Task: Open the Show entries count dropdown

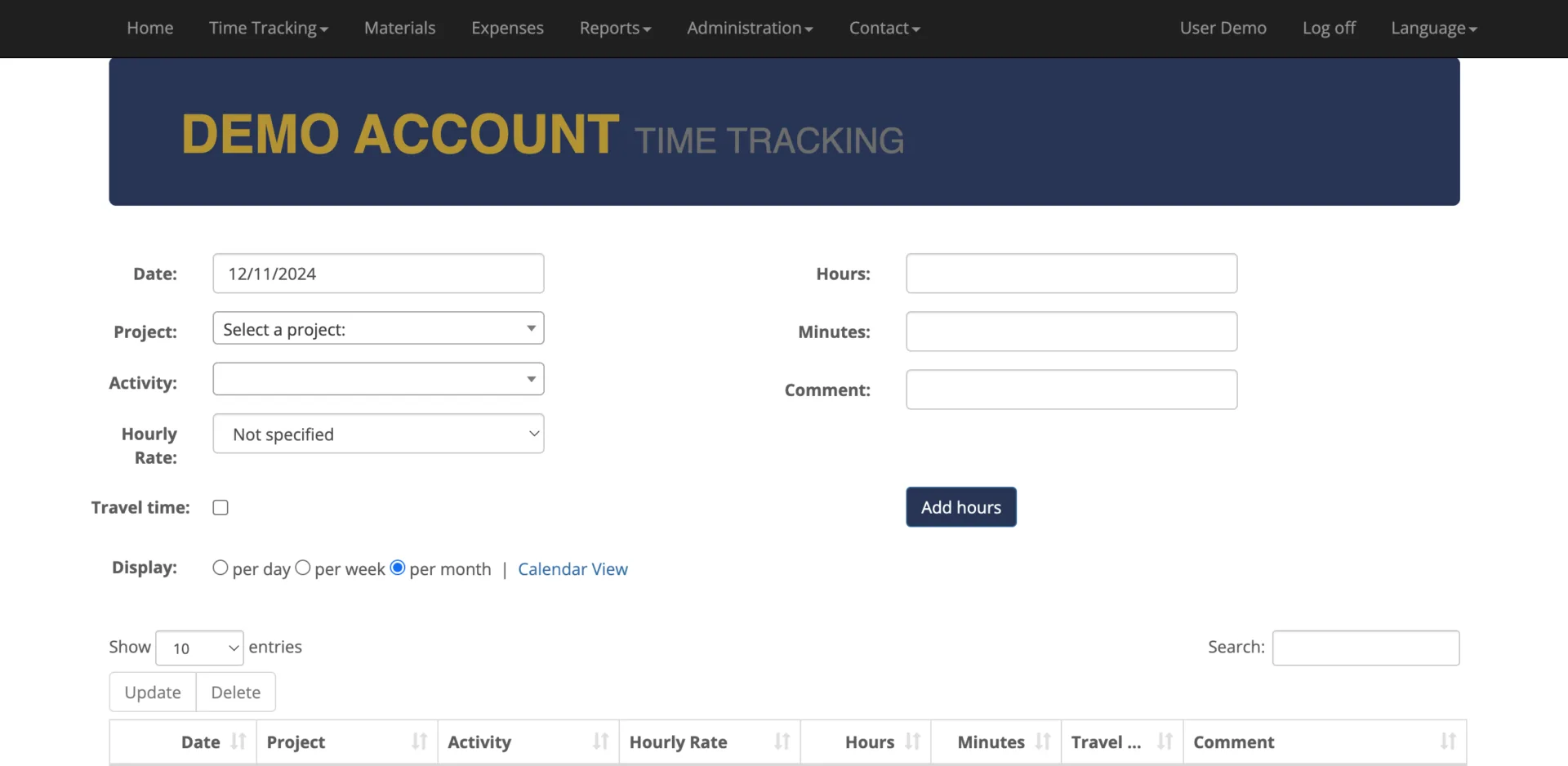Action: coord(199,648)
